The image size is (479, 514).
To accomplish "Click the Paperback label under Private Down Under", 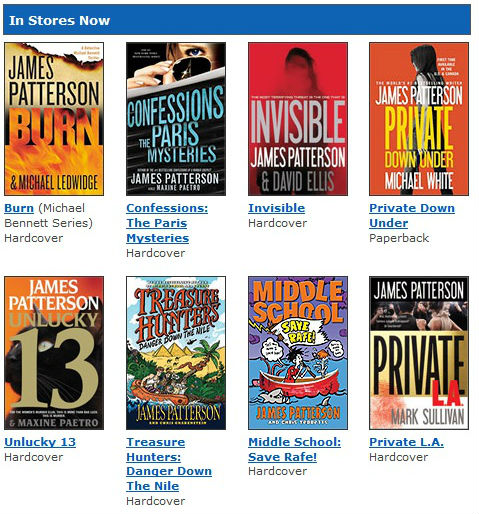I will 399,238.
